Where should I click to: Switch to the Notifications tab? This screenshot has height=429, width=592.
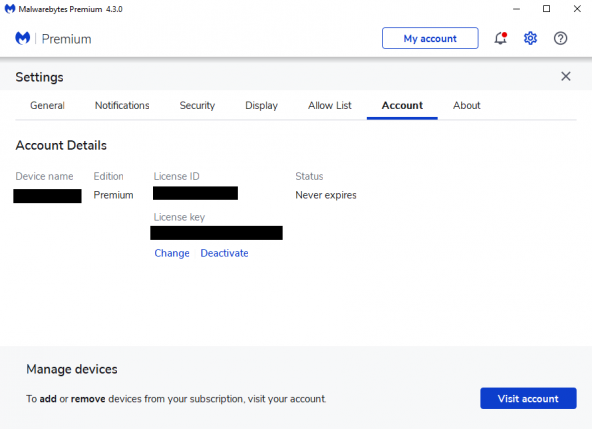(122, 105)
